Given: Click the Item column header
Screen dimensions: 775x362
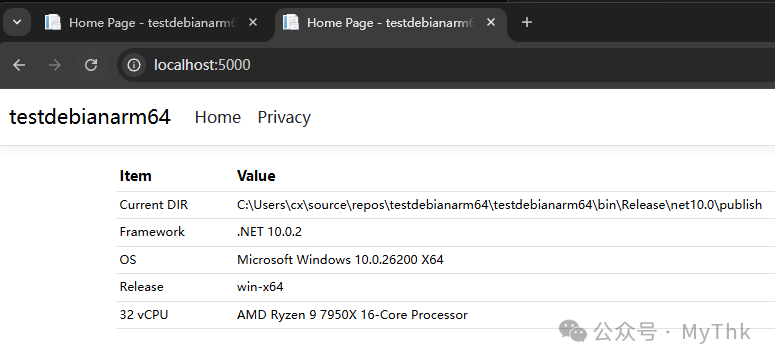Looking at the screenshot, I should [135, 176].
